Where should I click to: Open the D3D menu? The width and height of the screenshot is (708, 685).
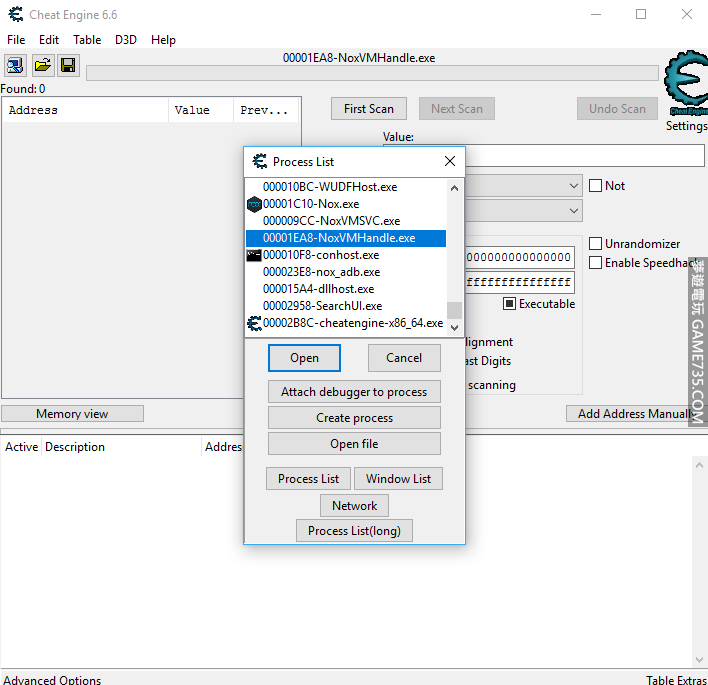click(x=126, y=40)
